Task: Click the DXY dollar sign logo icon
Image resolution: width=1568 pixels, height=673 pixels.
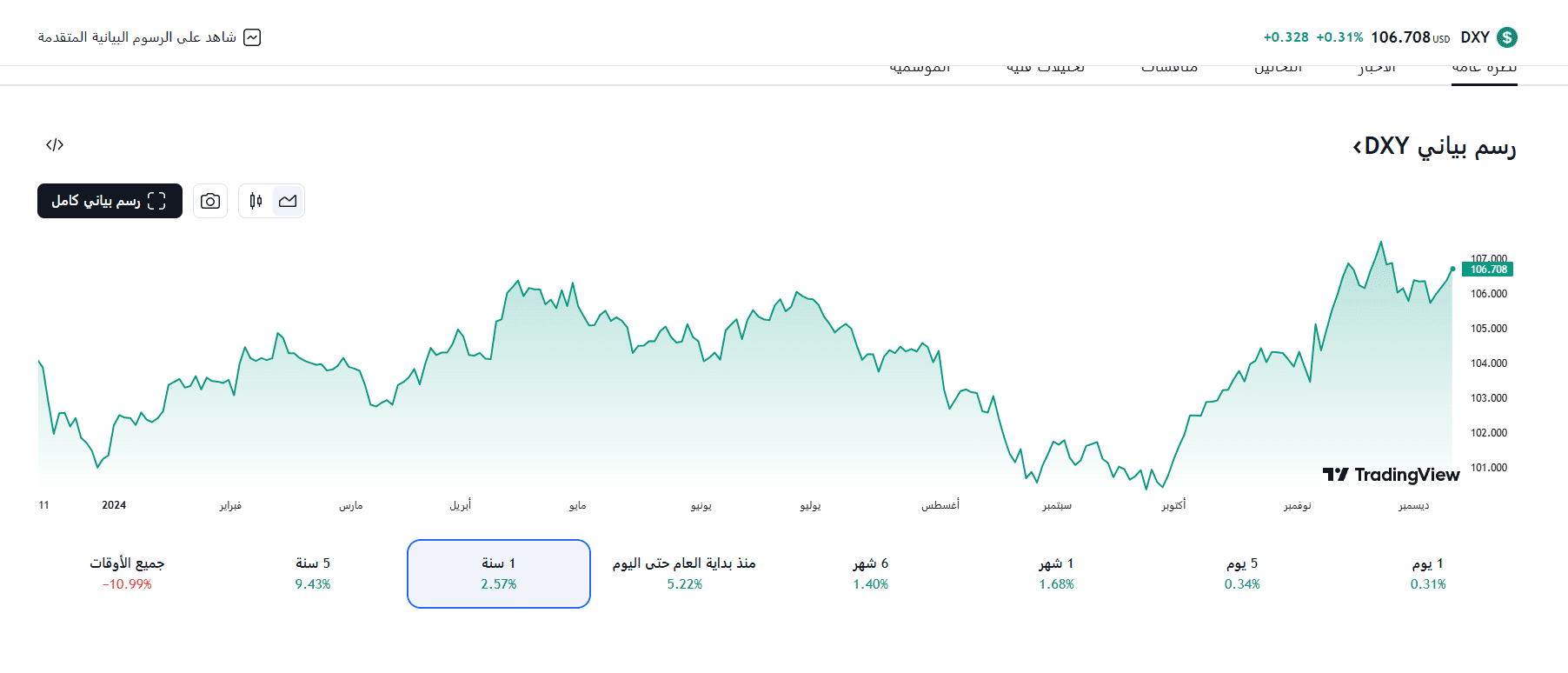Action: click(1507, 37)
